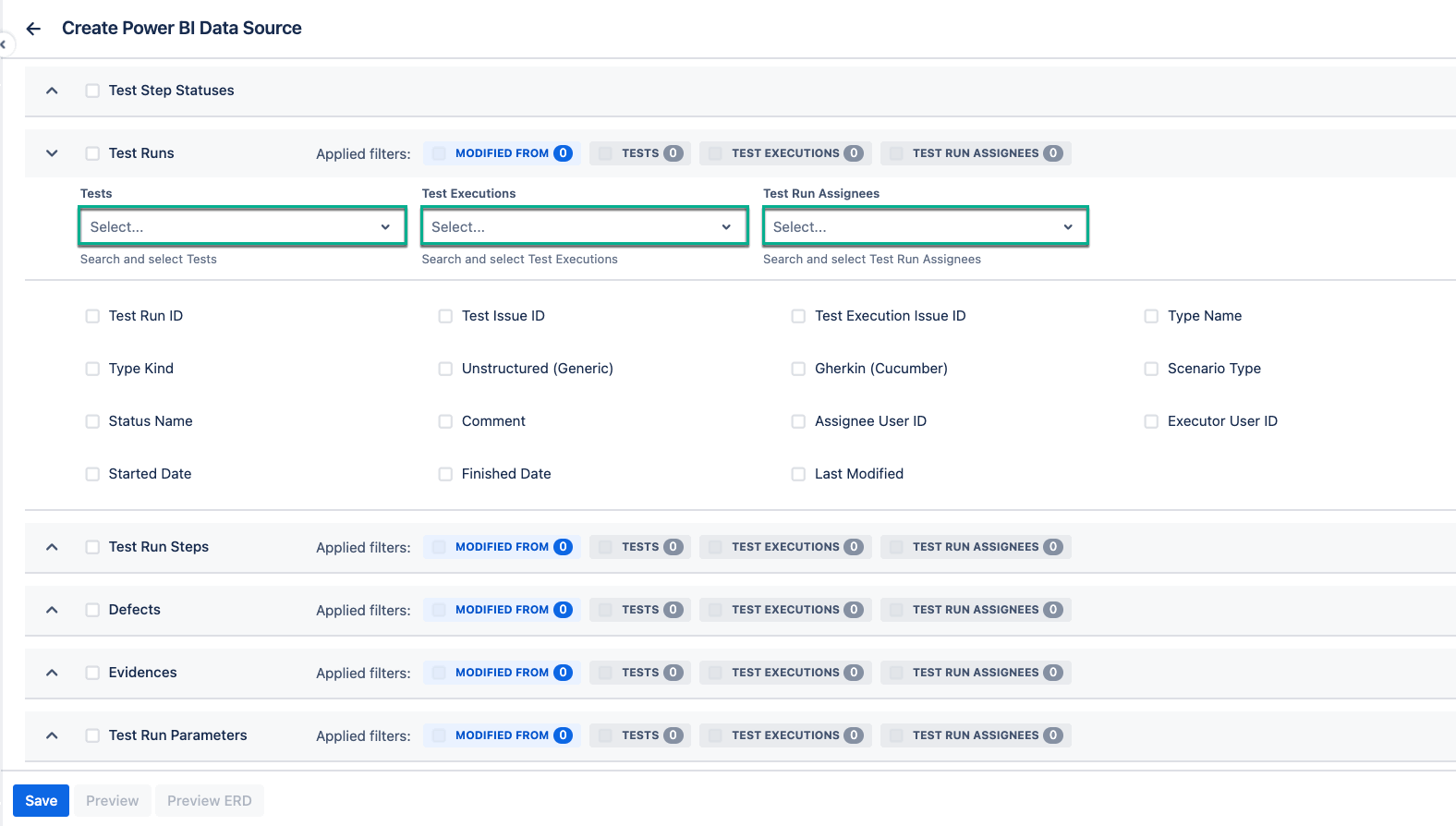Click the back arrow icon

pos(33,29)
